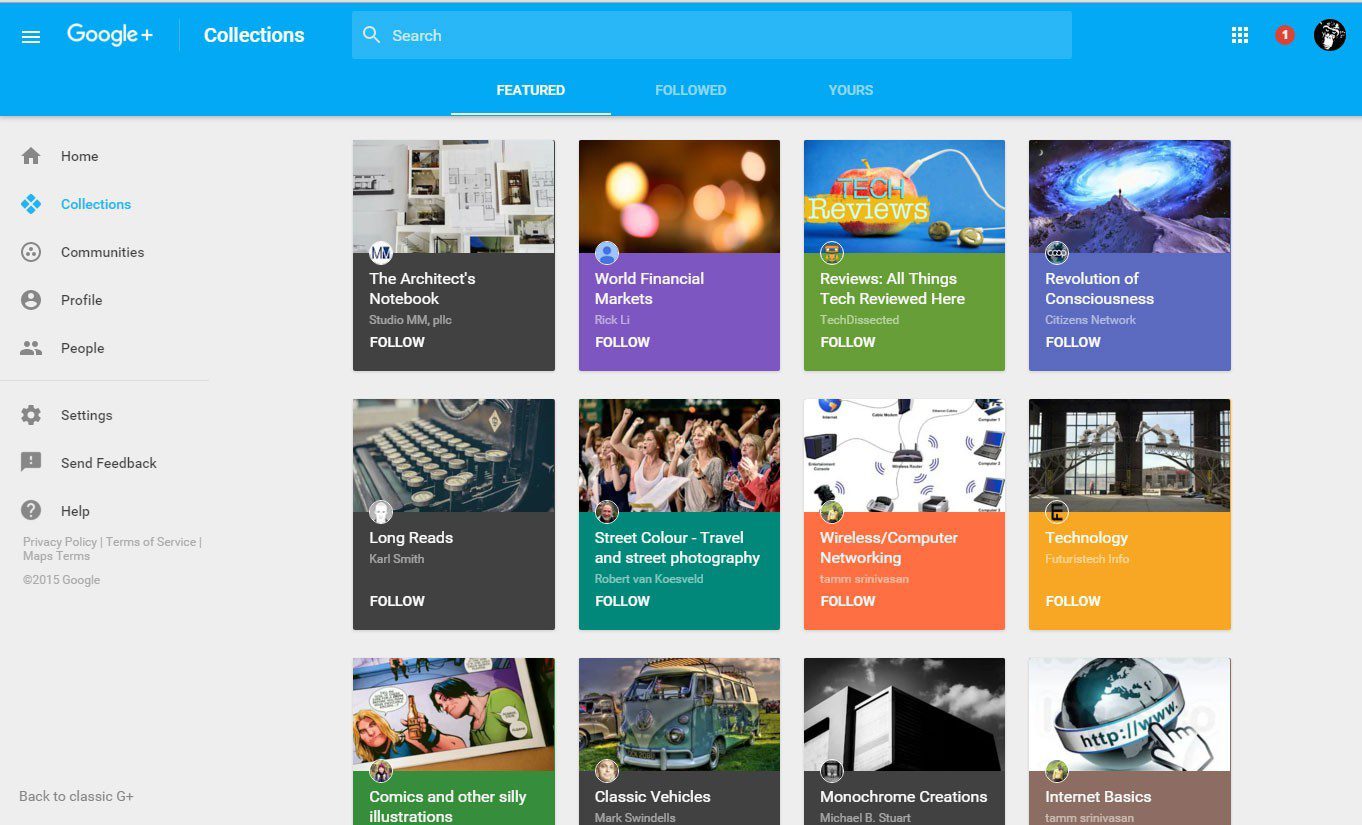1362x825 pixels.
Task: Open the user account avatar
Action: (1329, 35)
